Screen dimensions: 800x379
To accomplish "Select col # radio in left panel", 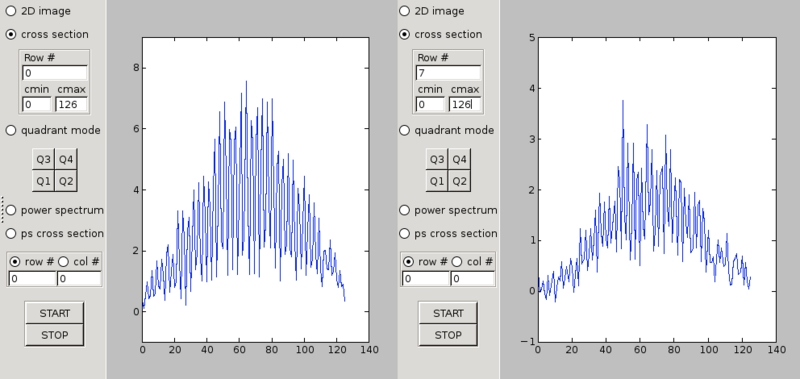I will (x=63, y=262).
